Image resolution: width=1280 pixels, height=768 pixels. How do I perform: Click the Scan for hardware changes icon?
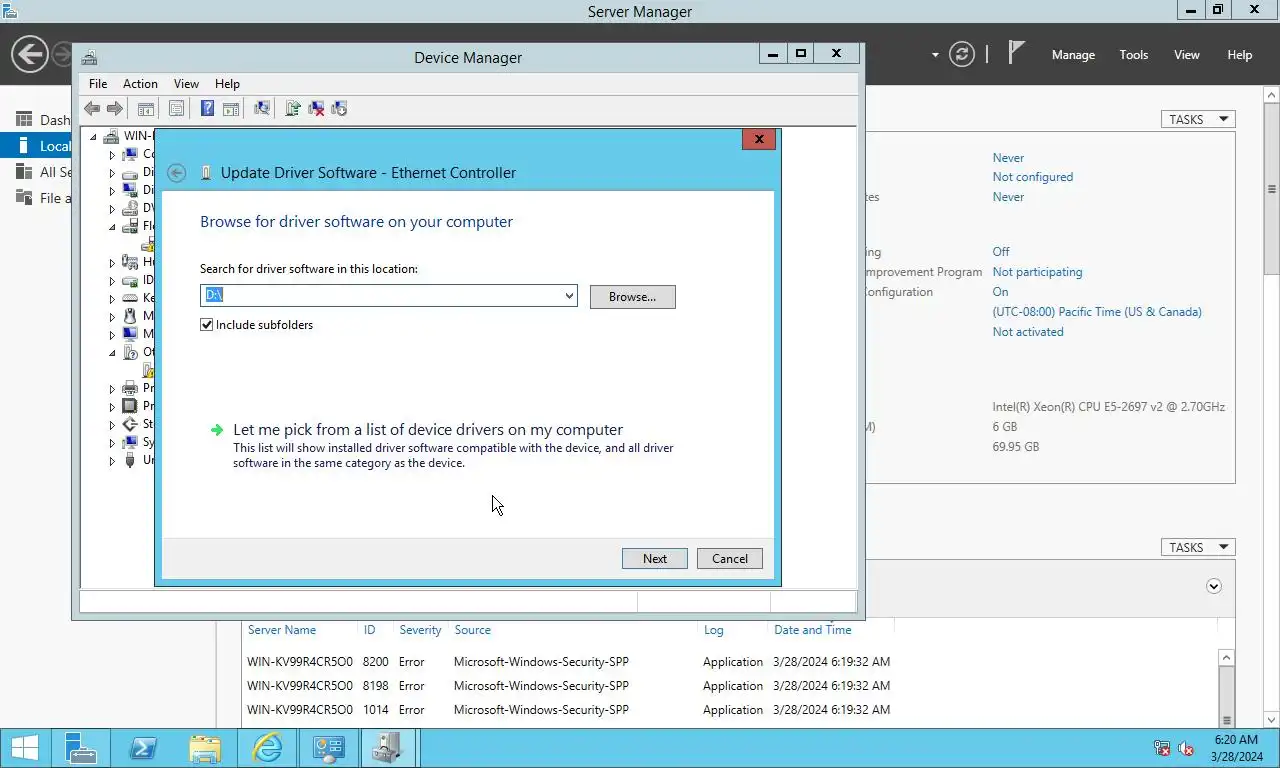pyautogui.click(x=262, y=108)
